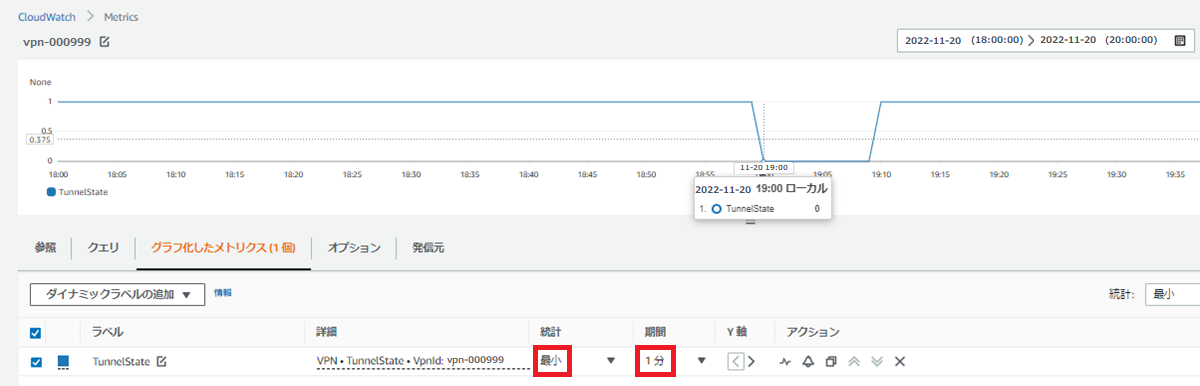Uncheck the TunnelState row checkbox

36,361
